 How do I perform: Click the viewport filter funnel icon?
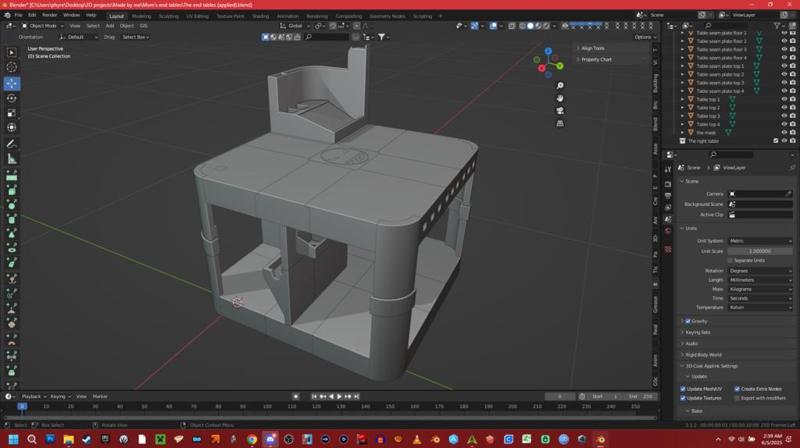[x=381, y=37]
